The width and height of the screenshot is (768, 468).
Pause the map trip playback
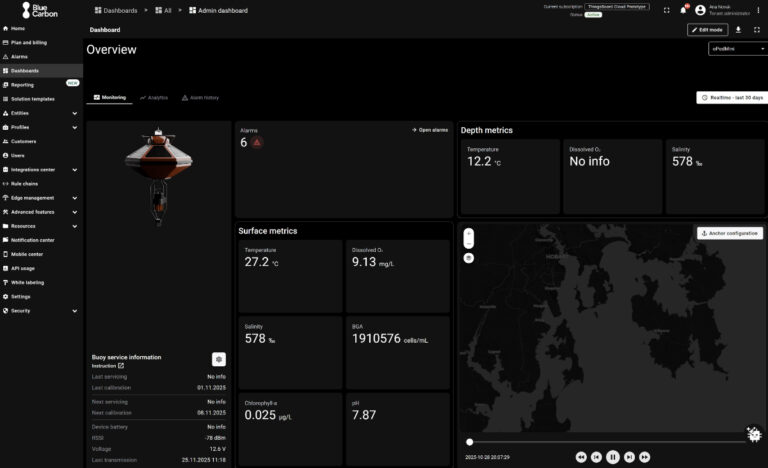click(613, 456)
